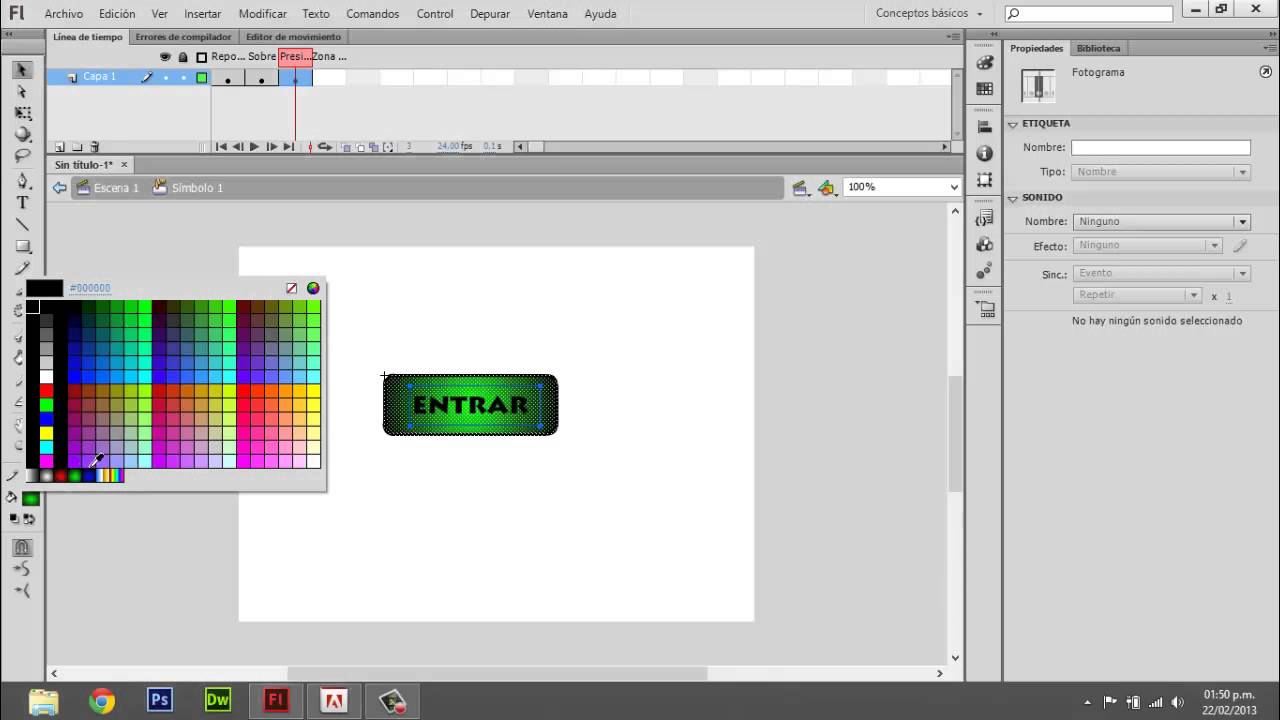Open the Conceptos básicos workspace dropdown
Viewport: 1280px width, 720px height.
tap(929, 13)
